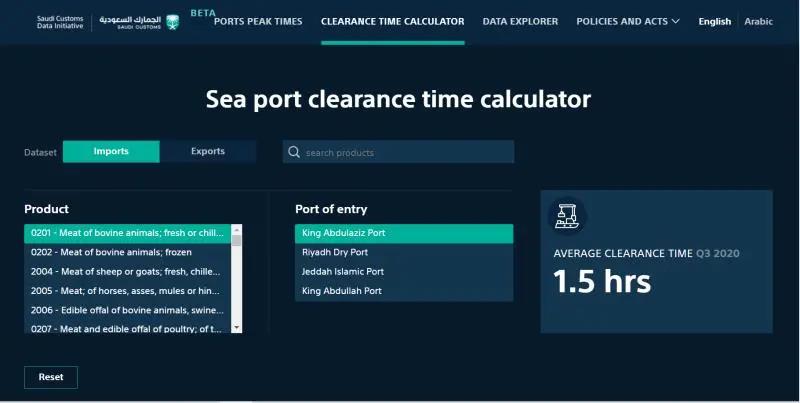Choose Jeddah Islamic Port
The height and width of the screenshot is (403, 800).
click(x=404, y=272)
